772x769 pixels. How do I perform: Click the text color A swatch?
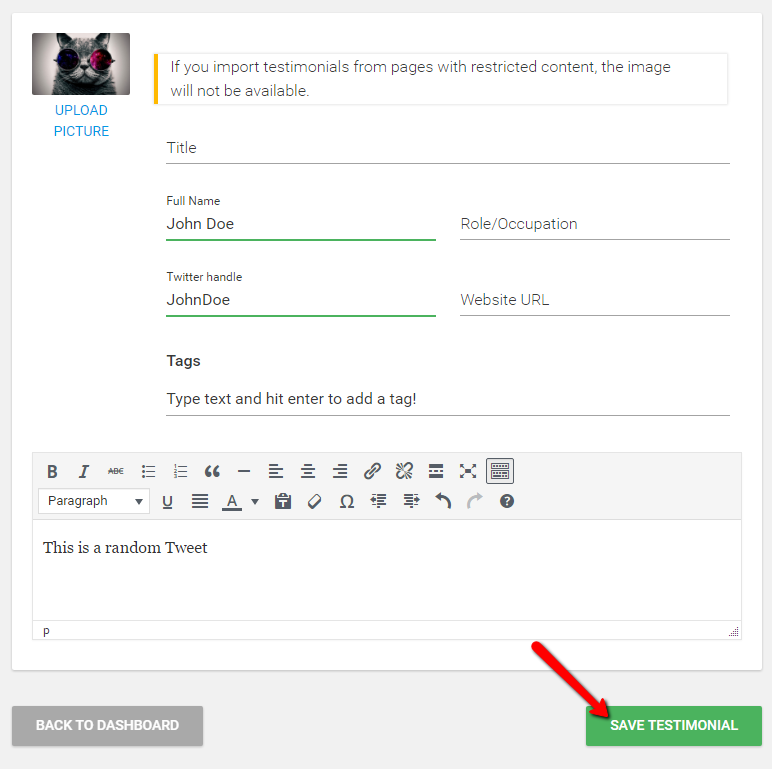(x=232, y=501)
